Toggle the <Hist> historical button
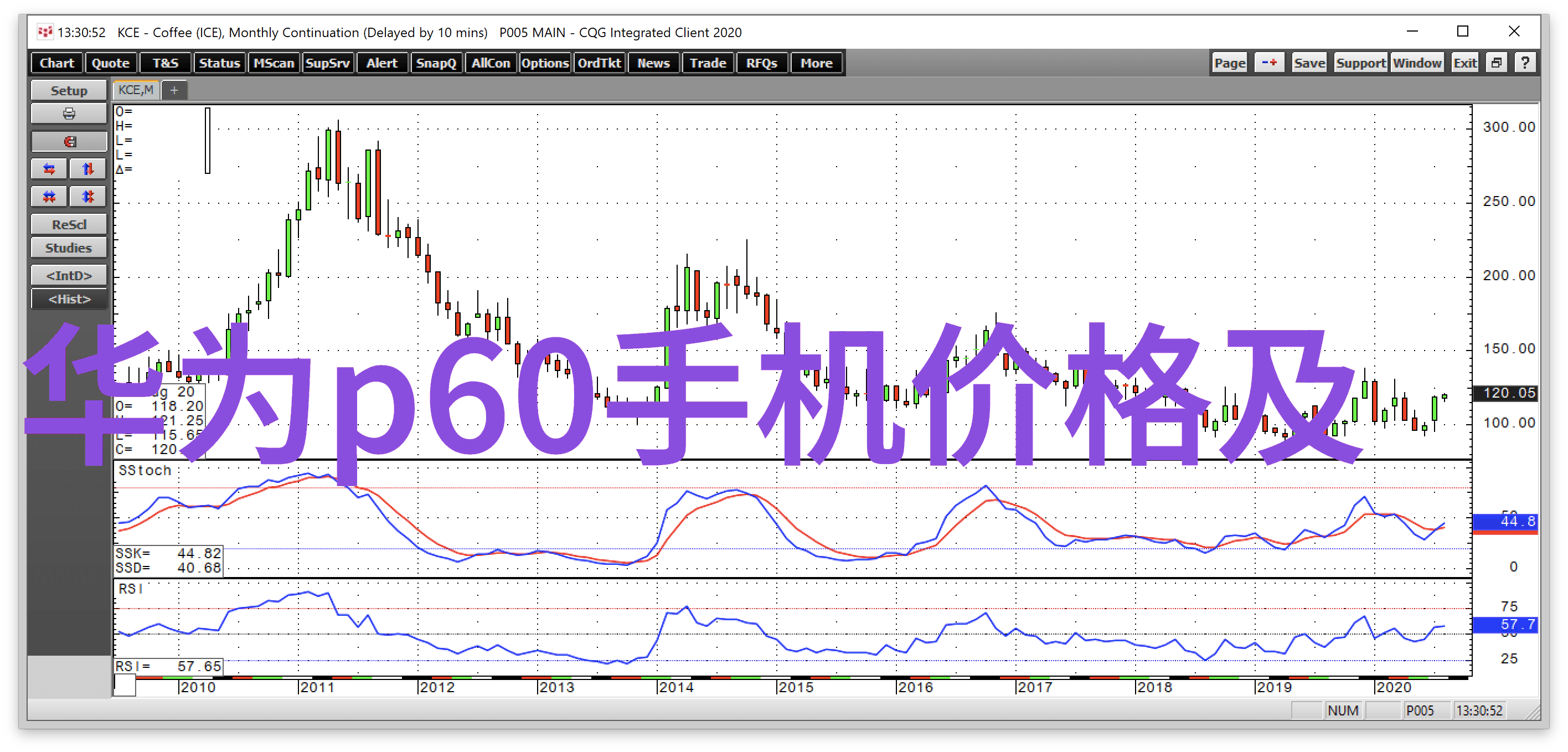Screen dimensions: 1568x752 click(69, 298)
